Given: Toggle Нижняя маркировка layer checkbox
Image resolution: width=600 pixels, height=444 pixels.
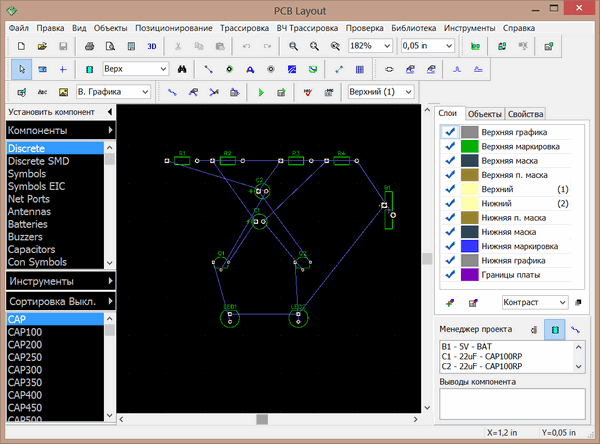Looking at the screenshot, I should tap(450, 246).
